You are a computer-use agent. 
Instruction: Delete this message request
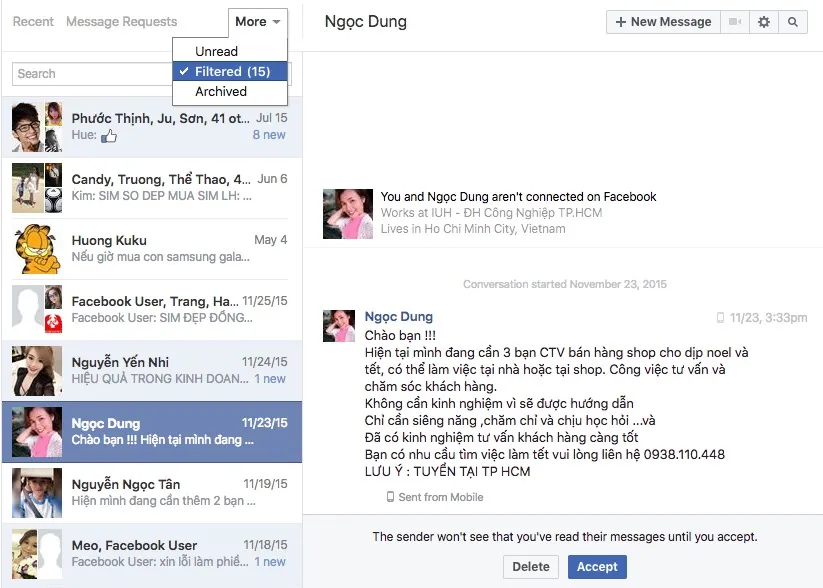click(531, 567)
